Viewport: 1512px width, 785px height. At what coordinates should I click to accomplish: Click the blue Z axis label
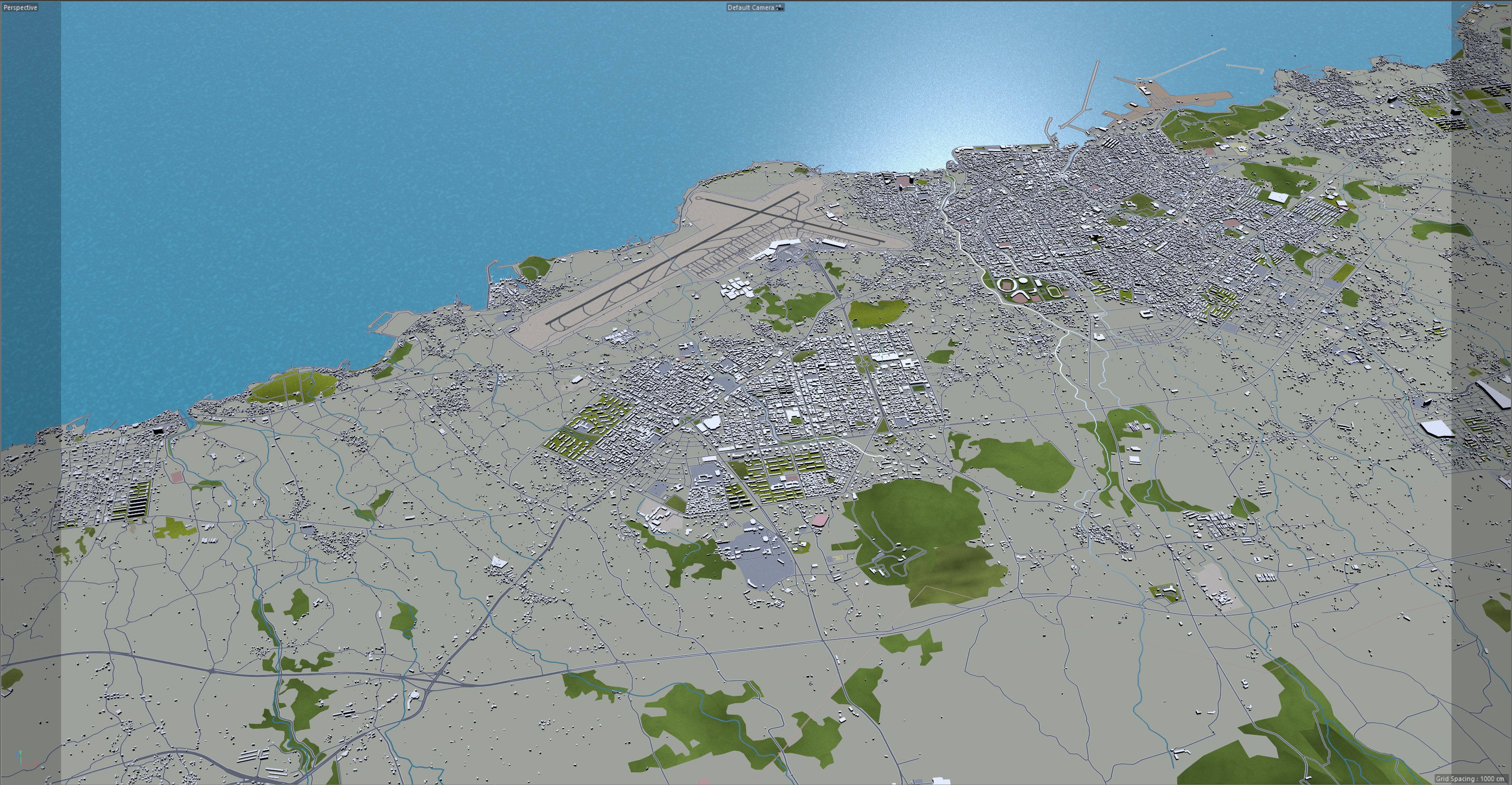tap(17, 754)
